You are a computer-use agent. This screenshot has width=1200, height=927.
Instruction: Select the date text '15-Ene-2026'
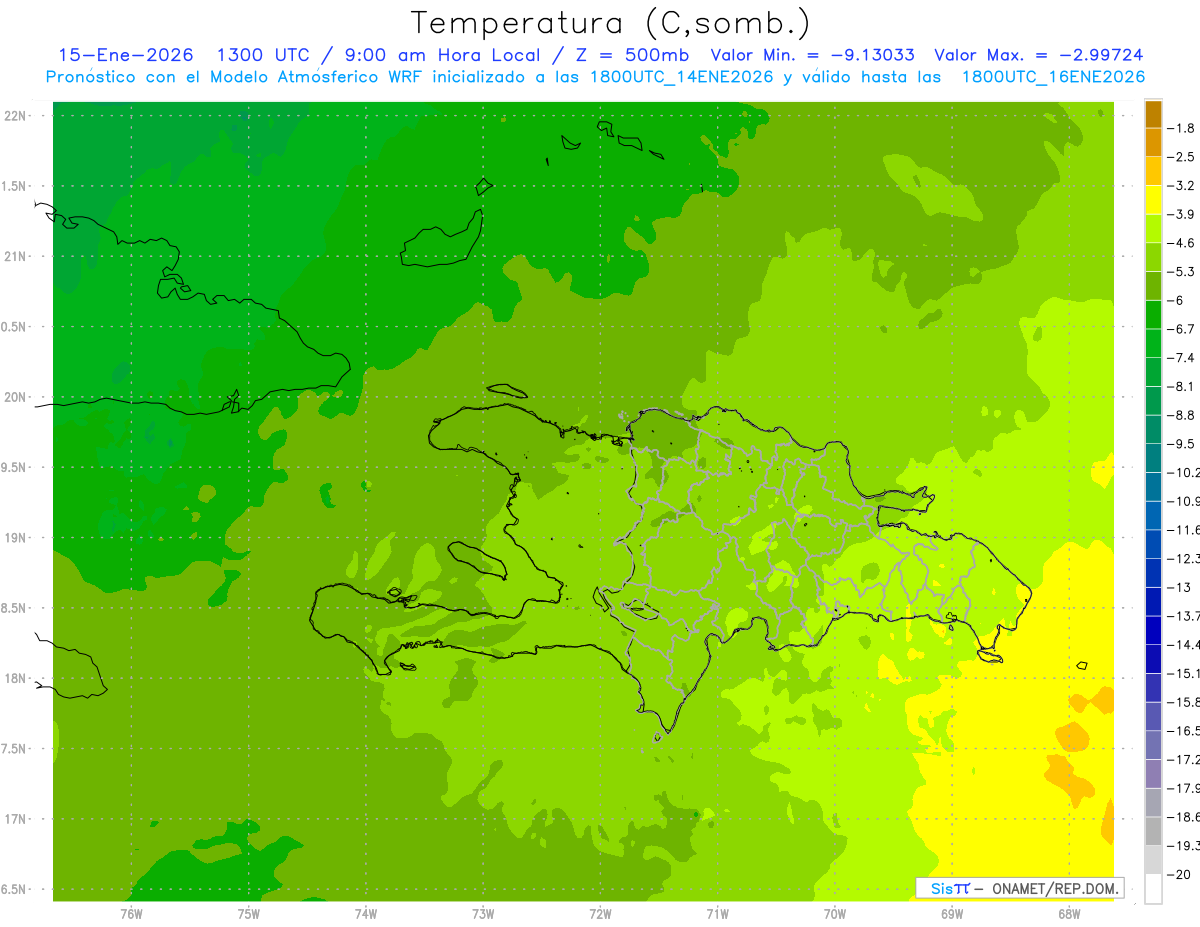pos(125,55)
